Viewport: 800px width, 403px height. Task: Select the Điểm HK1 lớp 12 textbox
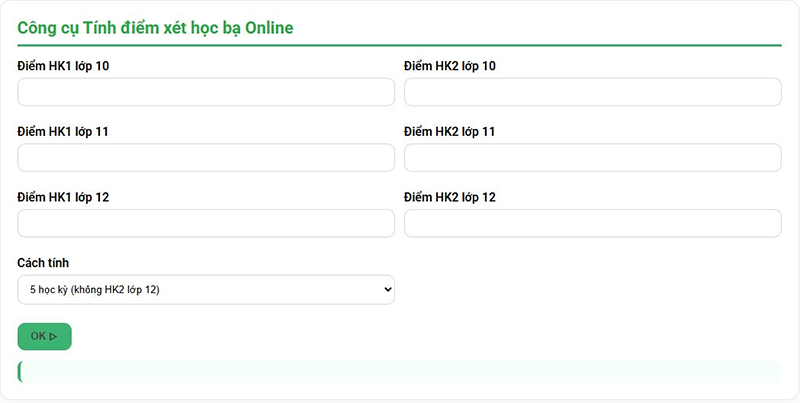pos(206,223)
